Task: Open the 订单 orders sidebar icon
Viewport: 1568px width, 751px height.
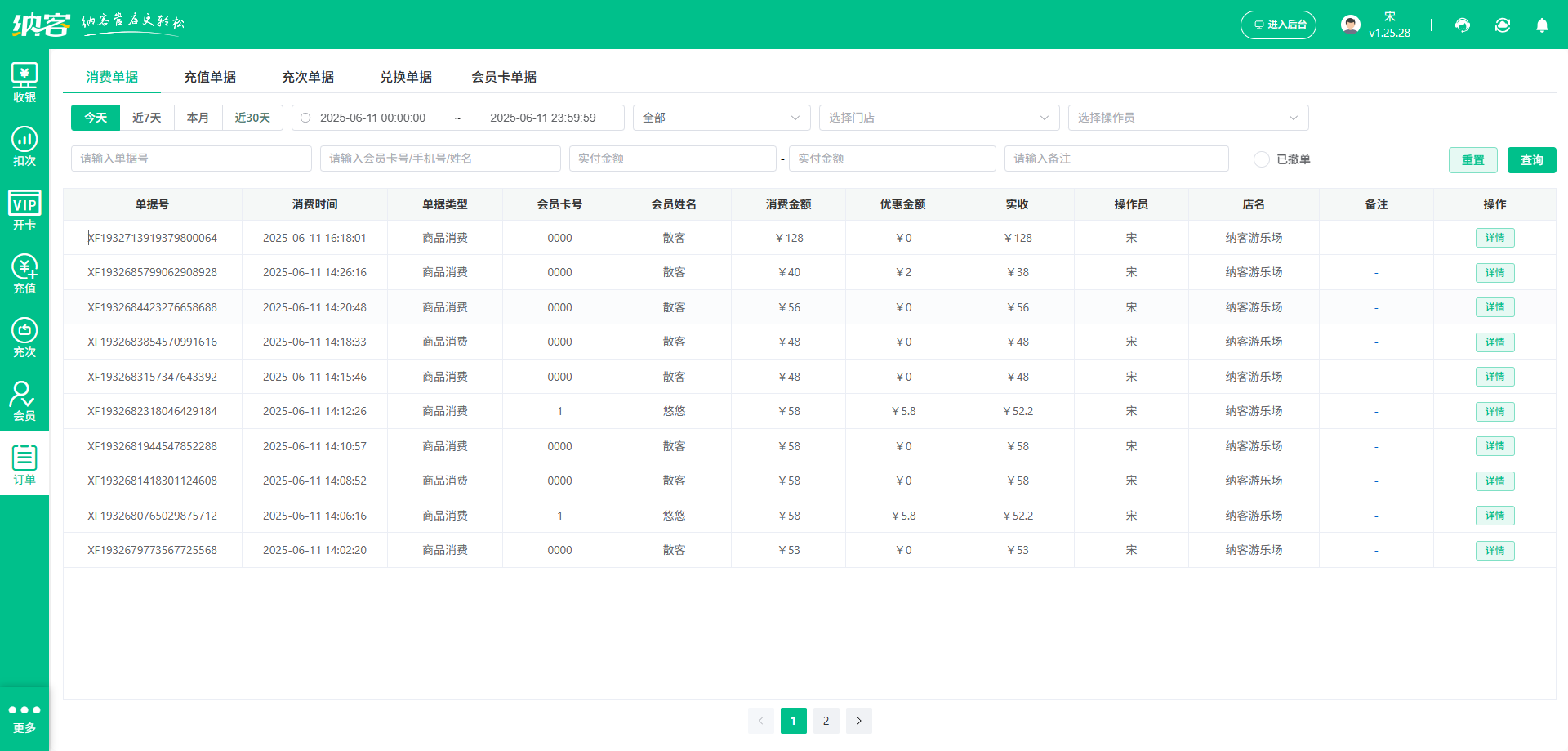Action: (x=24, y=465)
